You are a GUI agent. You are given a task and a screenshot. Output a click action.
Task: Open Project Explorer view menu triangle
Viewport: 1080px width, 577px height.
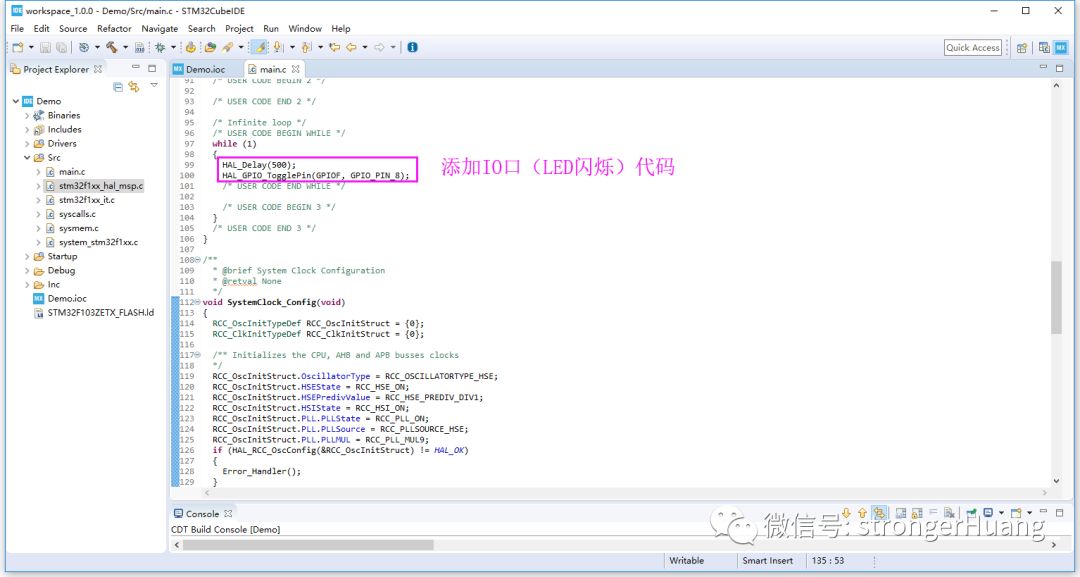154,85
